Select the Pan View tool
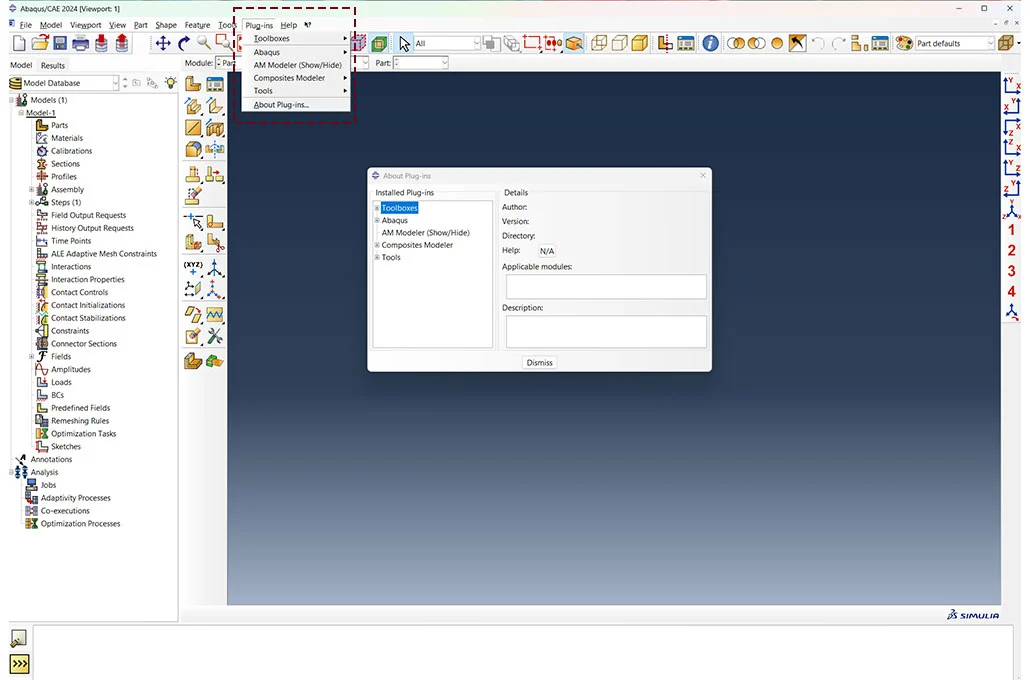 [162, 43]
